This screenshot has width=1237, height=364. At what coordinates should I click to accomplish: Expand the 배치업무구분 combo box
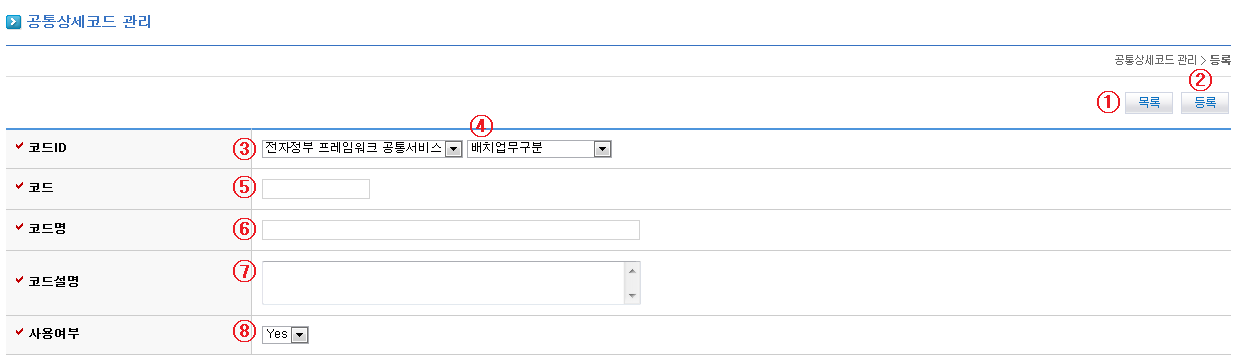pyautogui.click(x=539, y=149)
